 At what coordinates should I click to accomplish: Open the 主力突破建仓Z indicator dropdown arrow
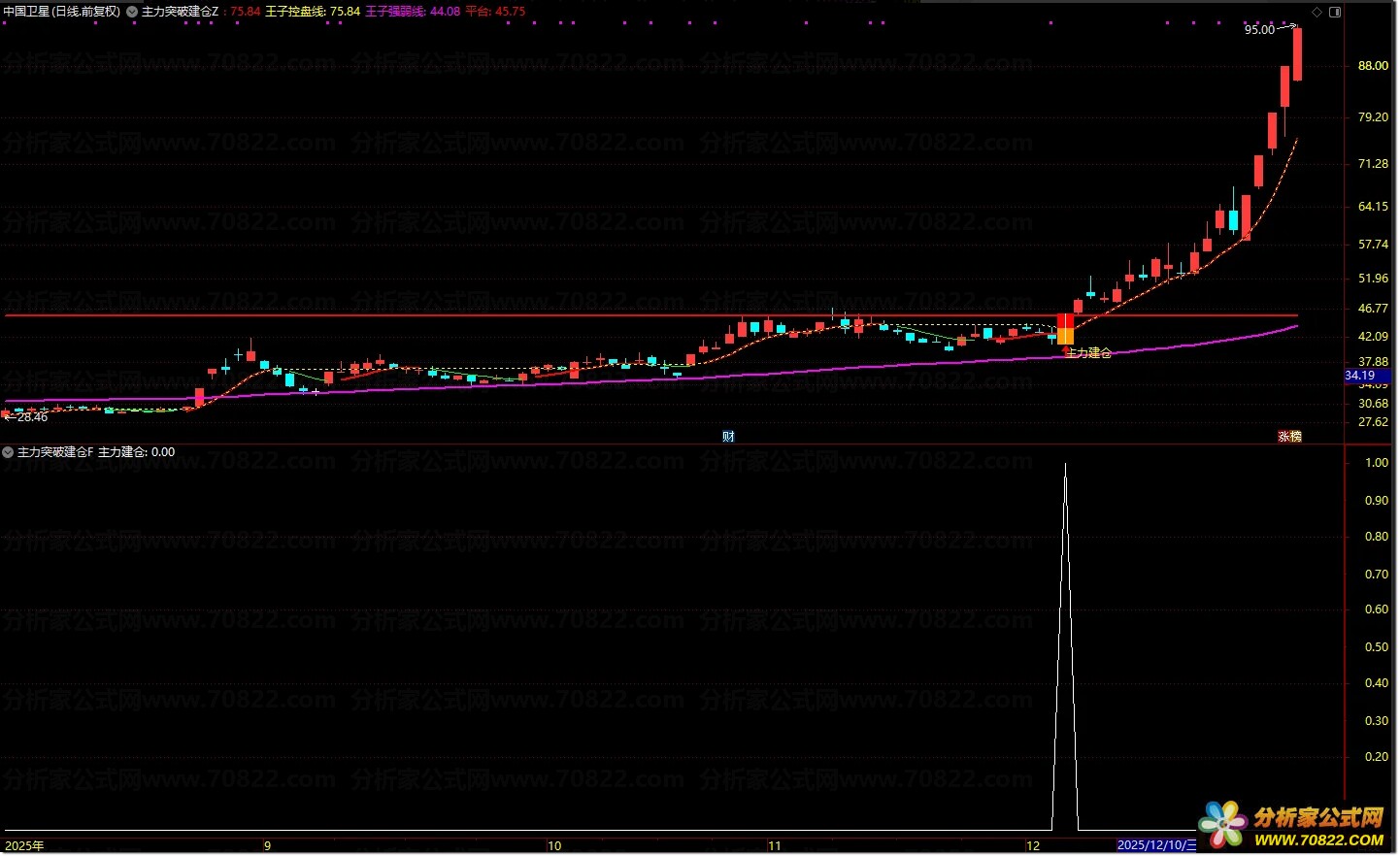[x=132, y=12]
